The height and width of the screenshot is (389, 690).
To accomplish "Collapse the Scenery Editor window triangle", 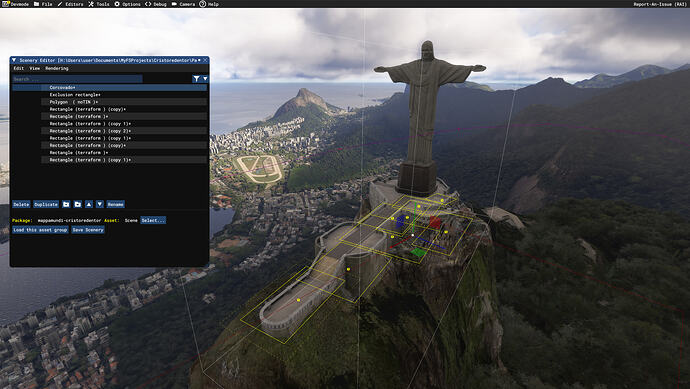I will pyautogui.click(x=14, y=60).
